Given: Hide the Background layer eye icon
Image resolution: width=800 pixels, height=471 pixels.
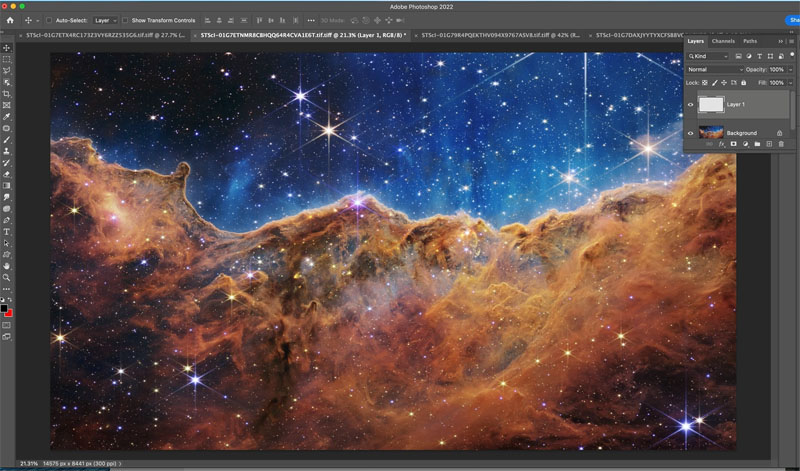Looking at the screenshot, I should click(x=691, y=133).
